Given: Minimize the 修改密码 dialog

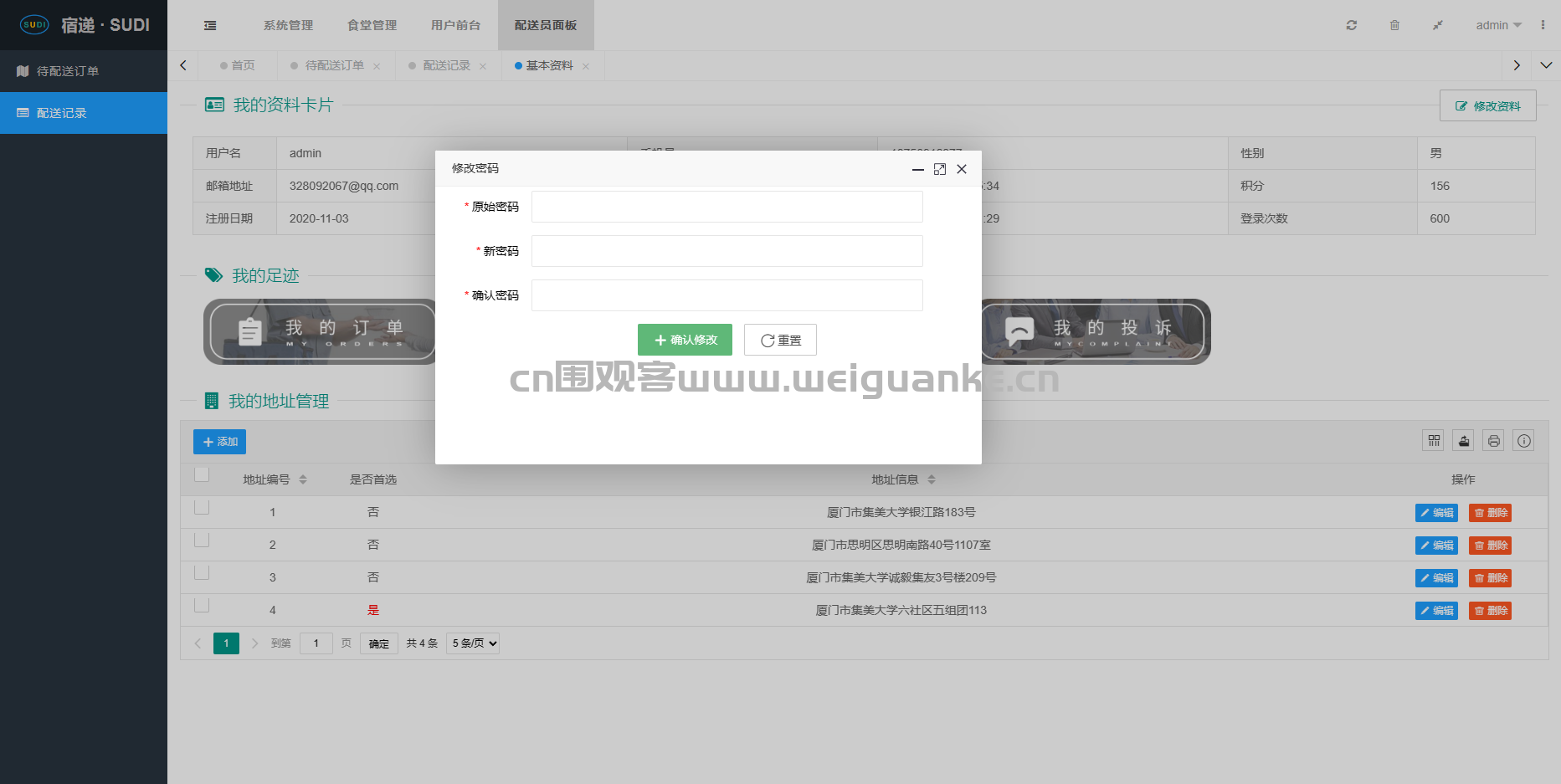Looking at the screenshot, I should [x=918, y=169].
